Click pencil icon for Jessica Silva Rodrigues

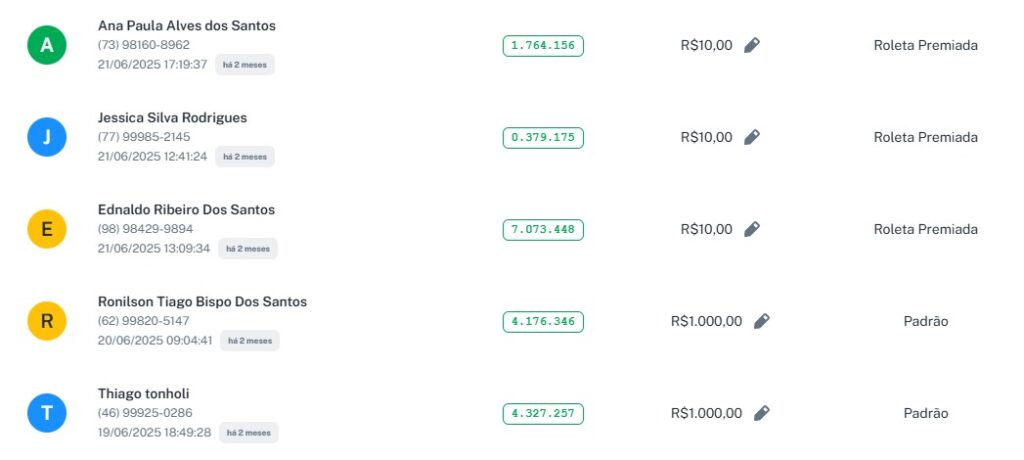pos(752,137)
